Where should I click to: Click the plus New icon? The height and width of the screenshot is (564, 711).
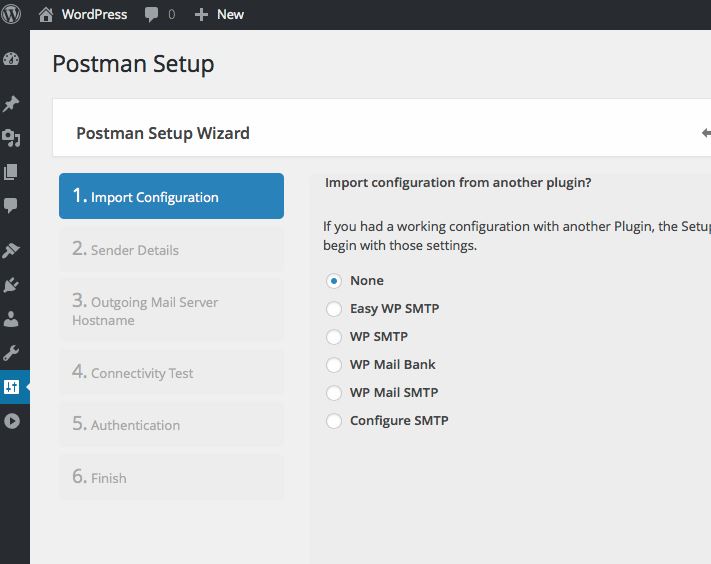(x=201, y=15)
